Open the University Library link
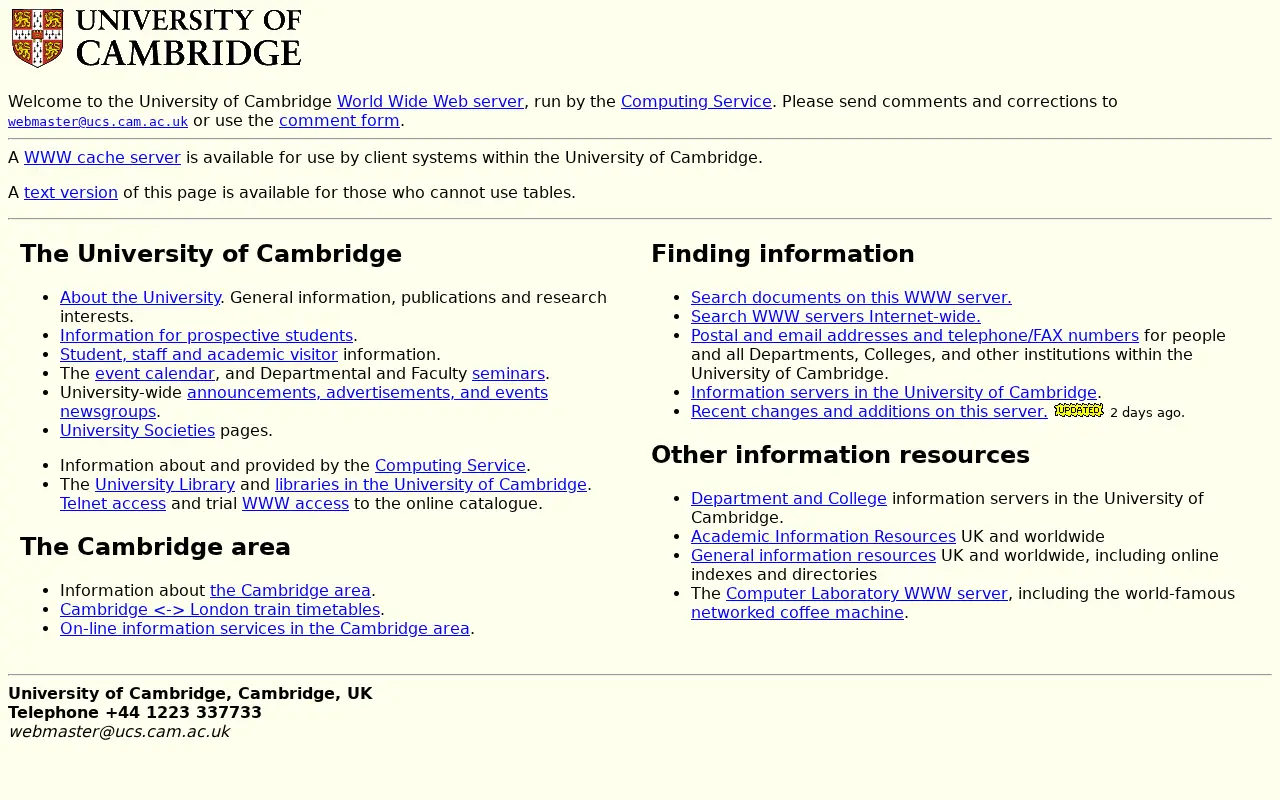The width and height of the screenshot is (1280, 800). pos(165,485)
